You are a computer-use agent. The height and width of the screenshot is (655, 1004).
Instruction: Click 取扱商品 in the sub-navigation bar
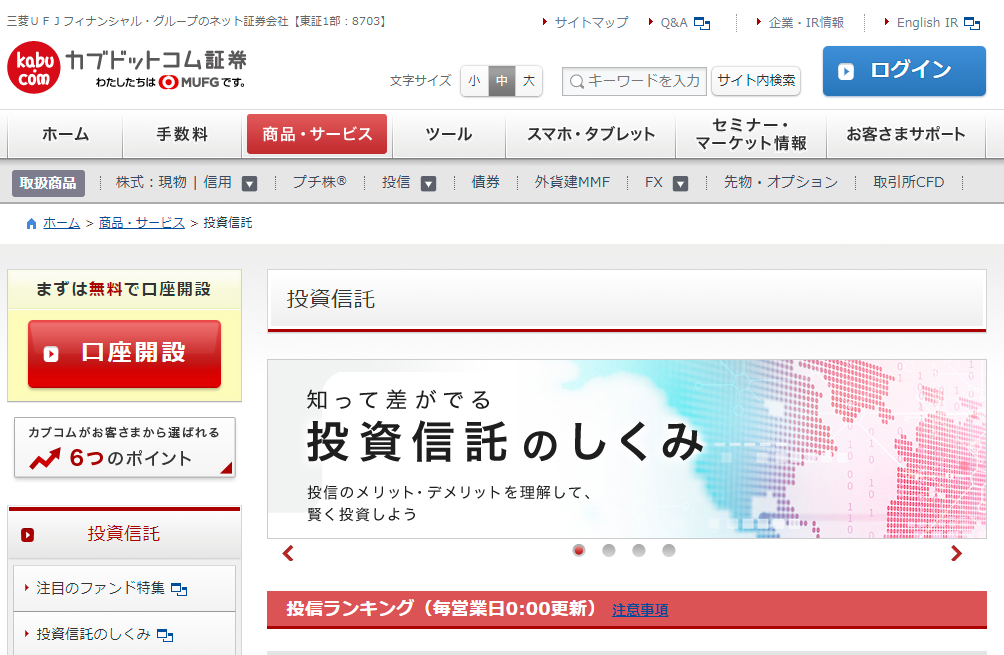[48, 183]
